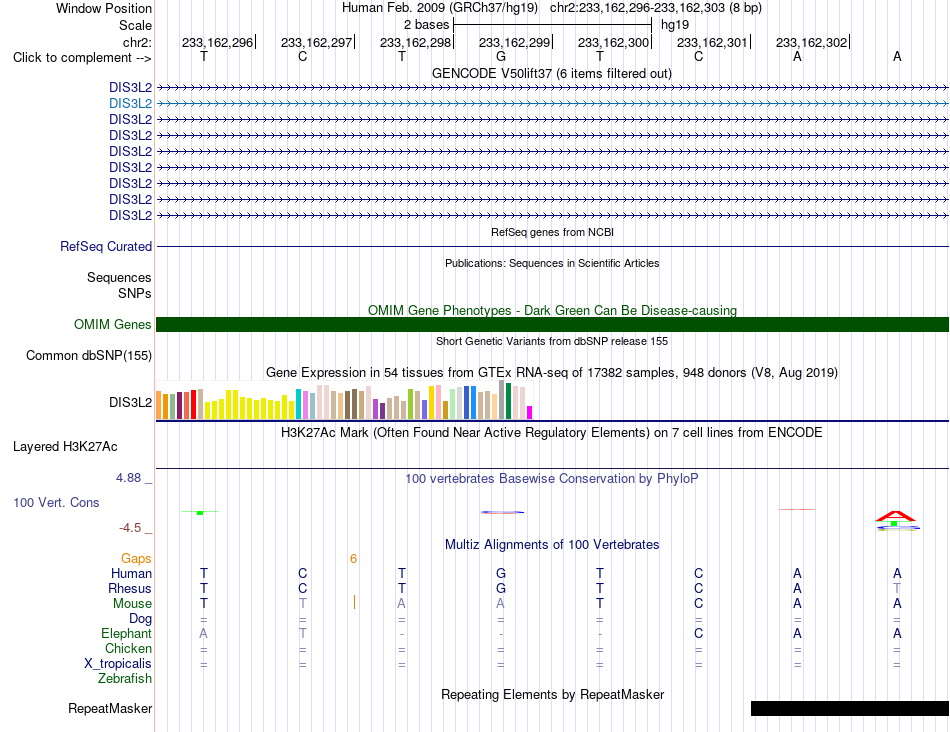The width and height of the screenshot is (950, 732).
Task: Click 'RefSeq genes from NCBI' track title
Action: (553, 232)
